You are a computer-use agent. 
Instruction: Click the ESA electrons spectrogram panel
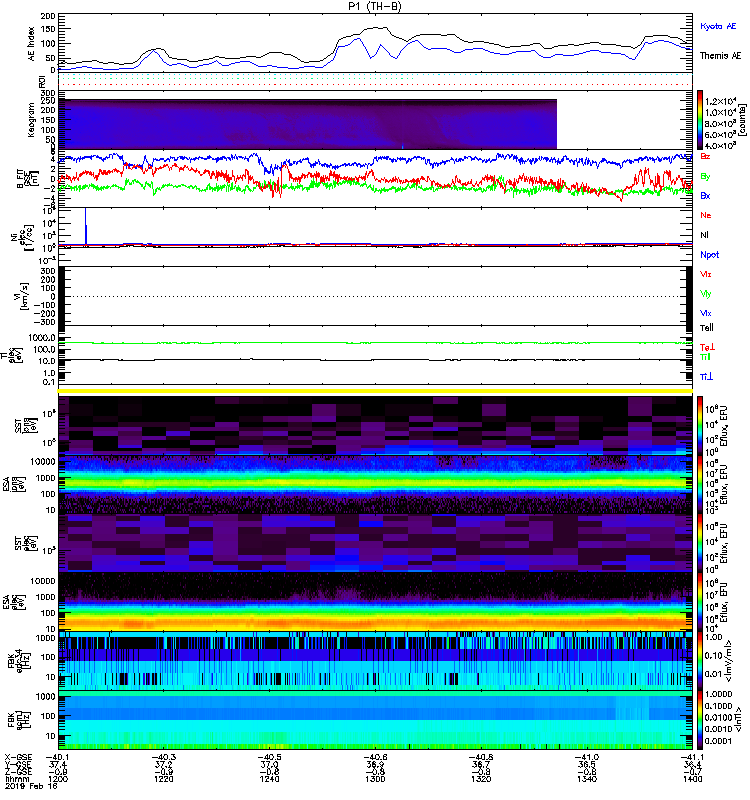[375, 602]
